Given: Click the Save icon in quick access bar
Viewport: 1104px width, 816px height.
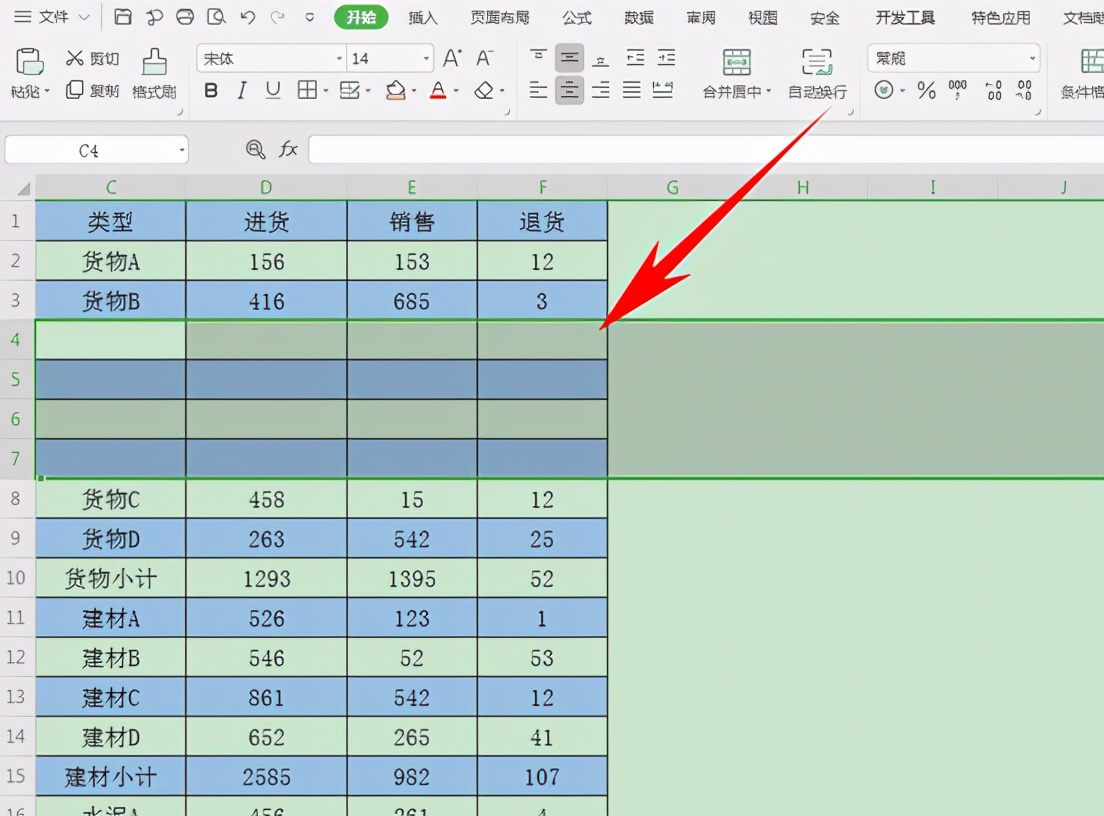Looking at the screenshot, I should point(122,17).
